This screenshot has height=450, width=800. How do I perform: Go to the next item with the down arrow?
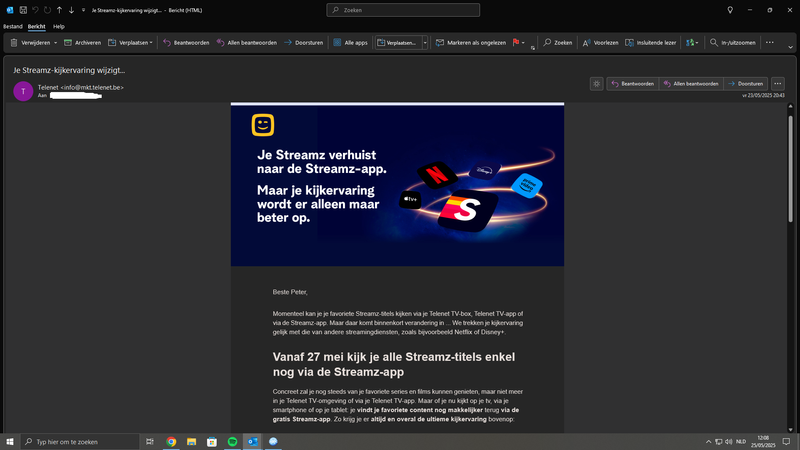point(71,10)
